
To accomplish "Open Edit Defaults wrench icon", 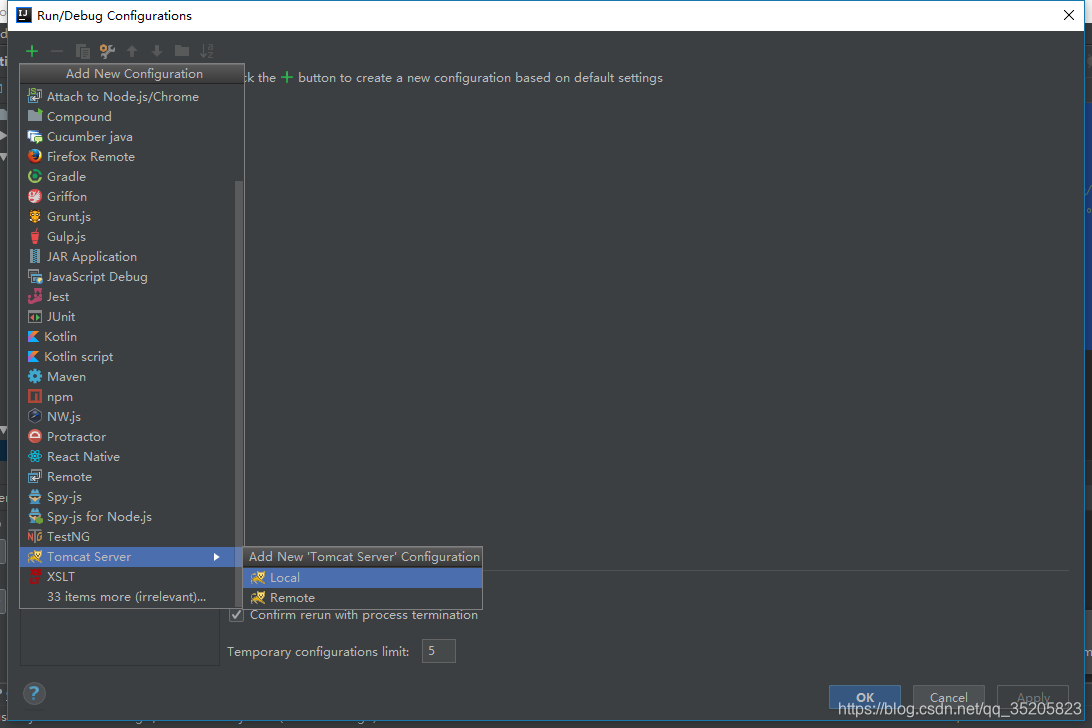I will pos(107,51).
